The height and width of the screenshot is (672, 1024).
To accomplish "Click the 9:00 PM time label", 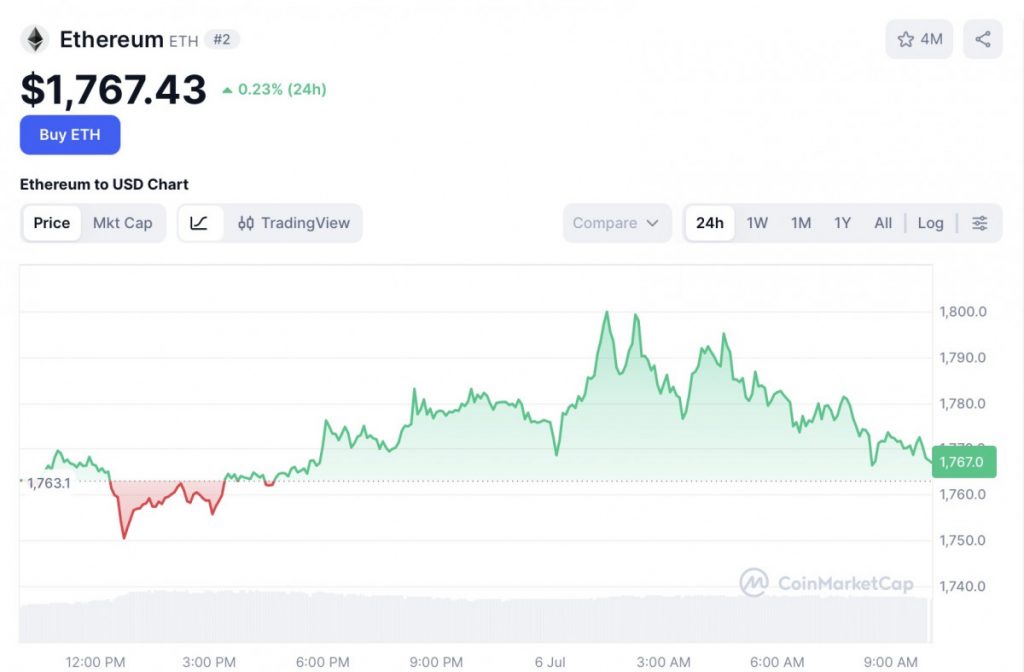I will (x=436, y=662).
